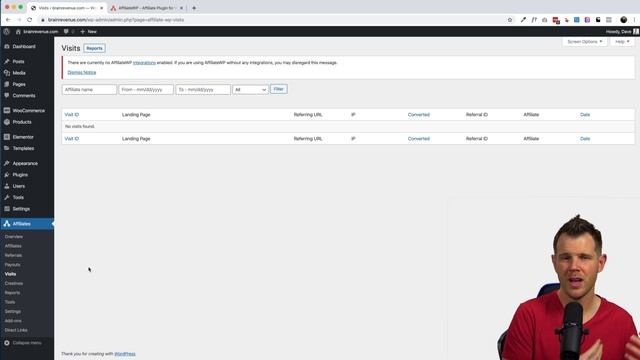640x360 pixels.
Task: Open the New content menu in admin bar
Action: point(89,31)
